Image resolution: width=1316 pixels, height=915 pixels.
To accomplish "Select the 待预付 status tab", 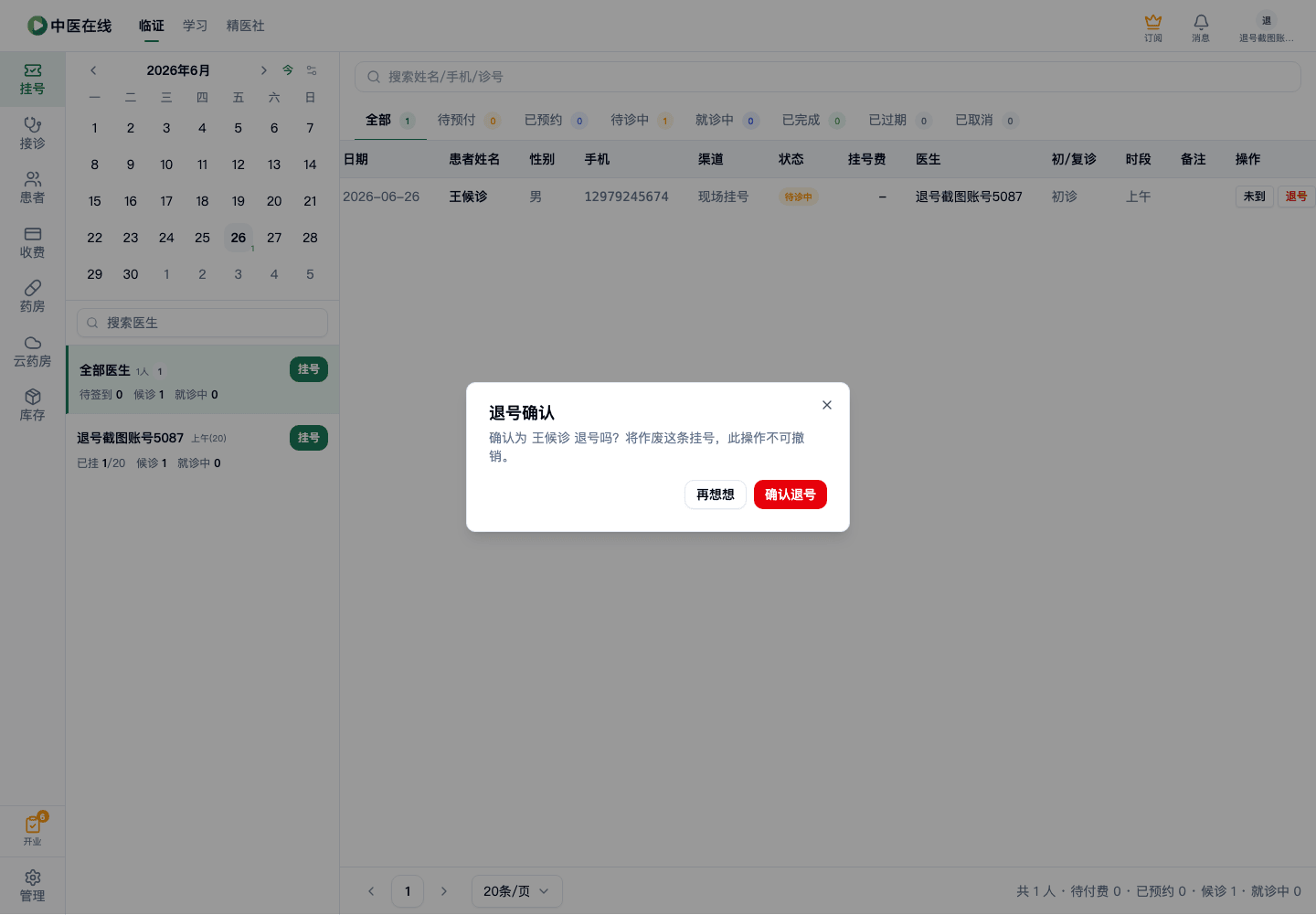I will click(468, 120).
